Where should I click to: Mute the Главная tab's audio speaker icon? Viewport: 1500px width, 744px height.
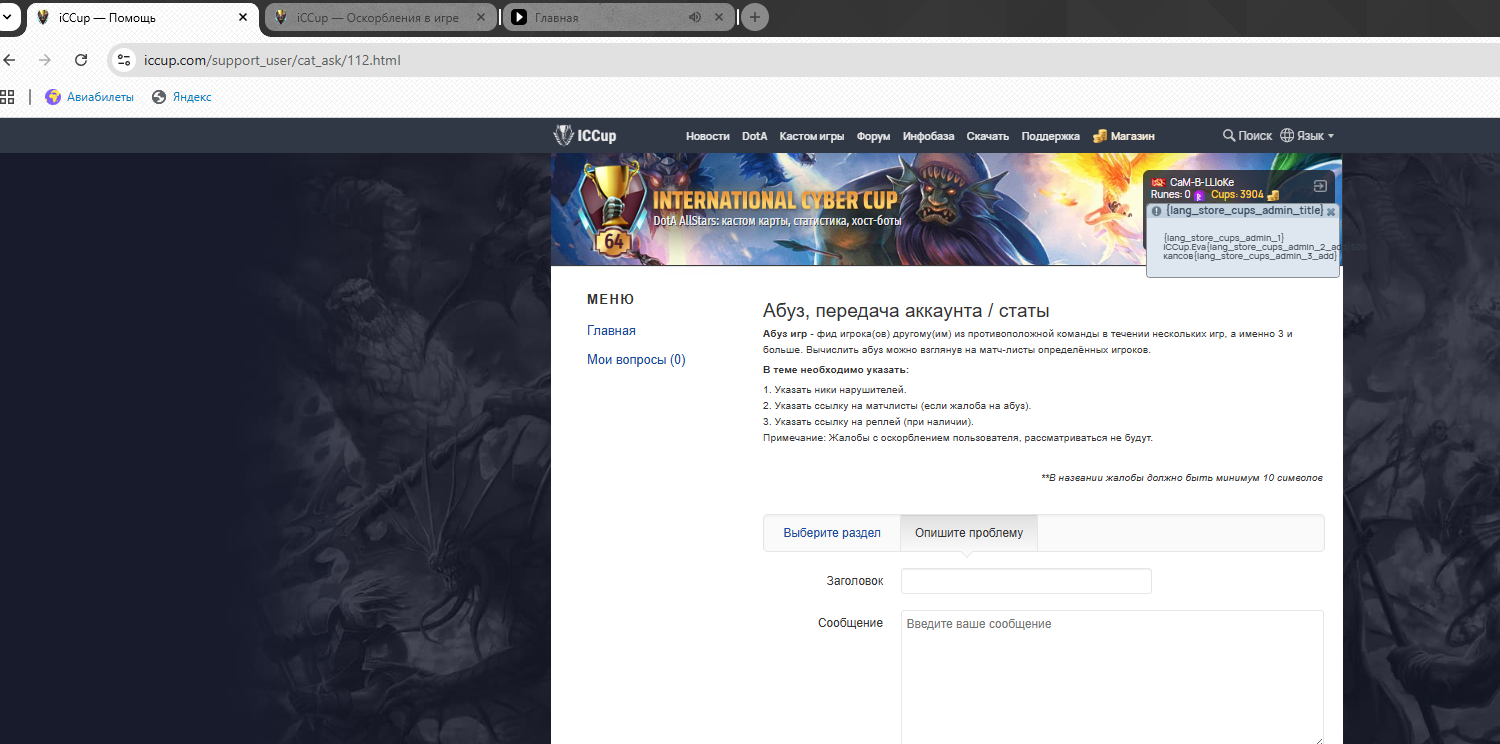695,17
